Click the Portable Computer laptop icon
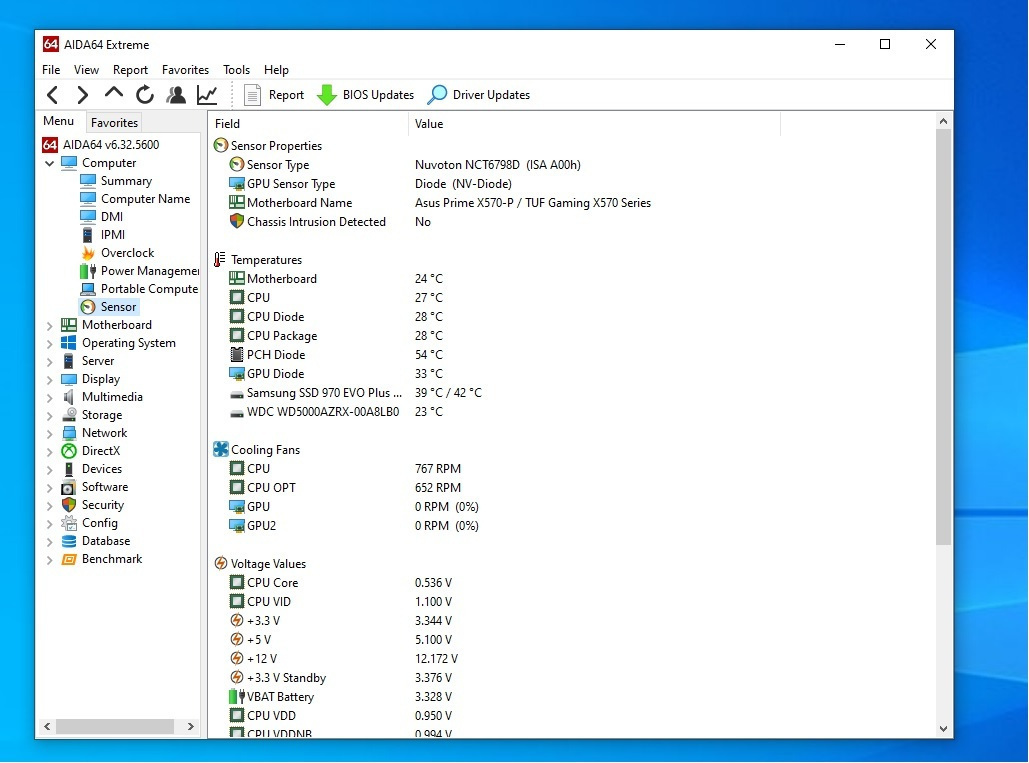1029x763 pixels. click(x=87, y=289)
